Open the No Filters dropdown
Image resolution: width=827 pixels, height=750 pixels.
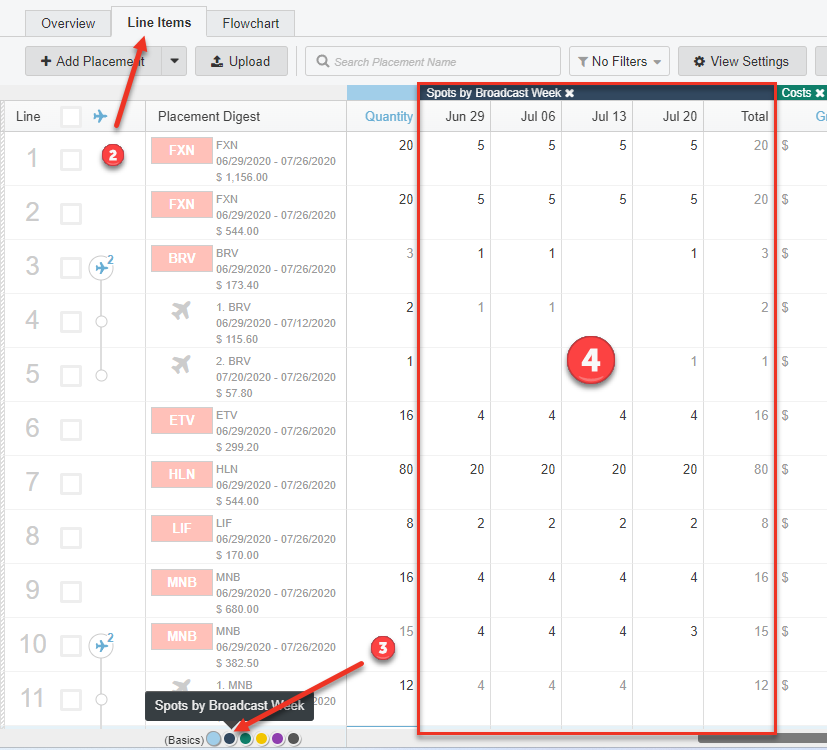(619, 61)
